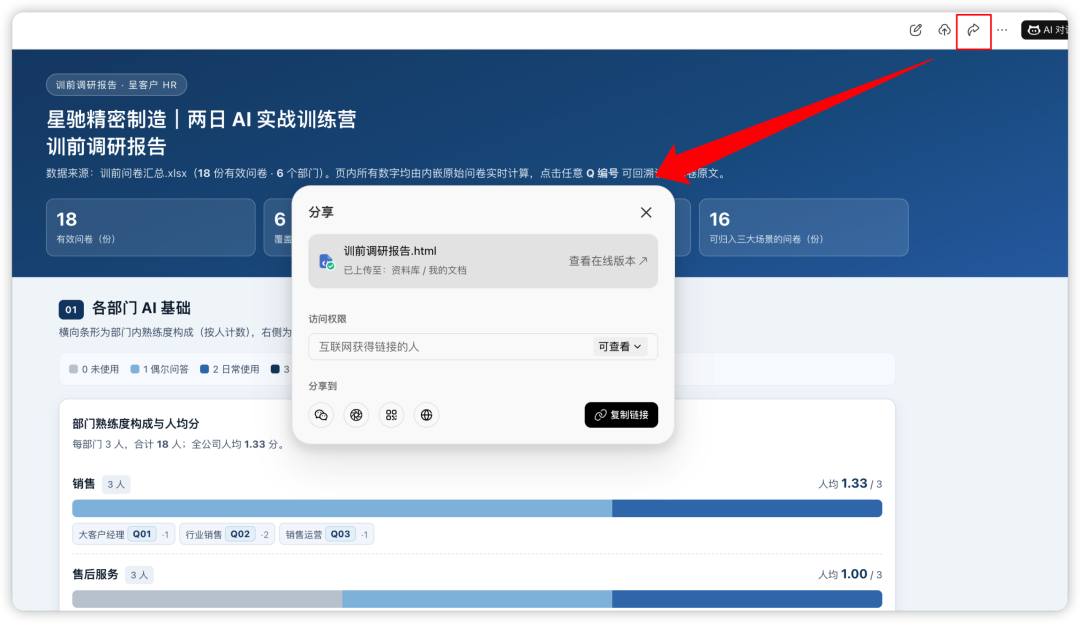Share via the globe web icon
The image size is (1080, 623).
(x=426, y=415)
